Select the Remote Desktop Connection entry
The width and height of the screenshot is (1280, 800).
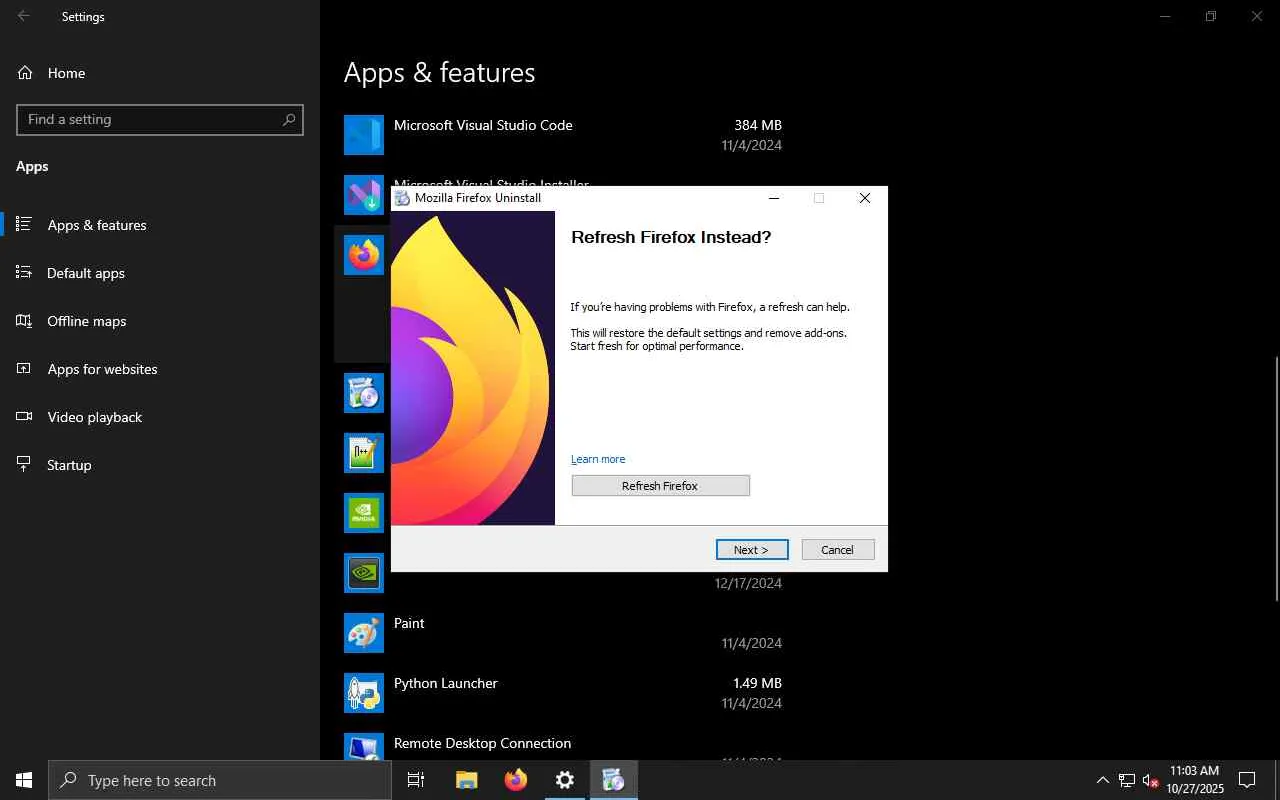[563, 744]
